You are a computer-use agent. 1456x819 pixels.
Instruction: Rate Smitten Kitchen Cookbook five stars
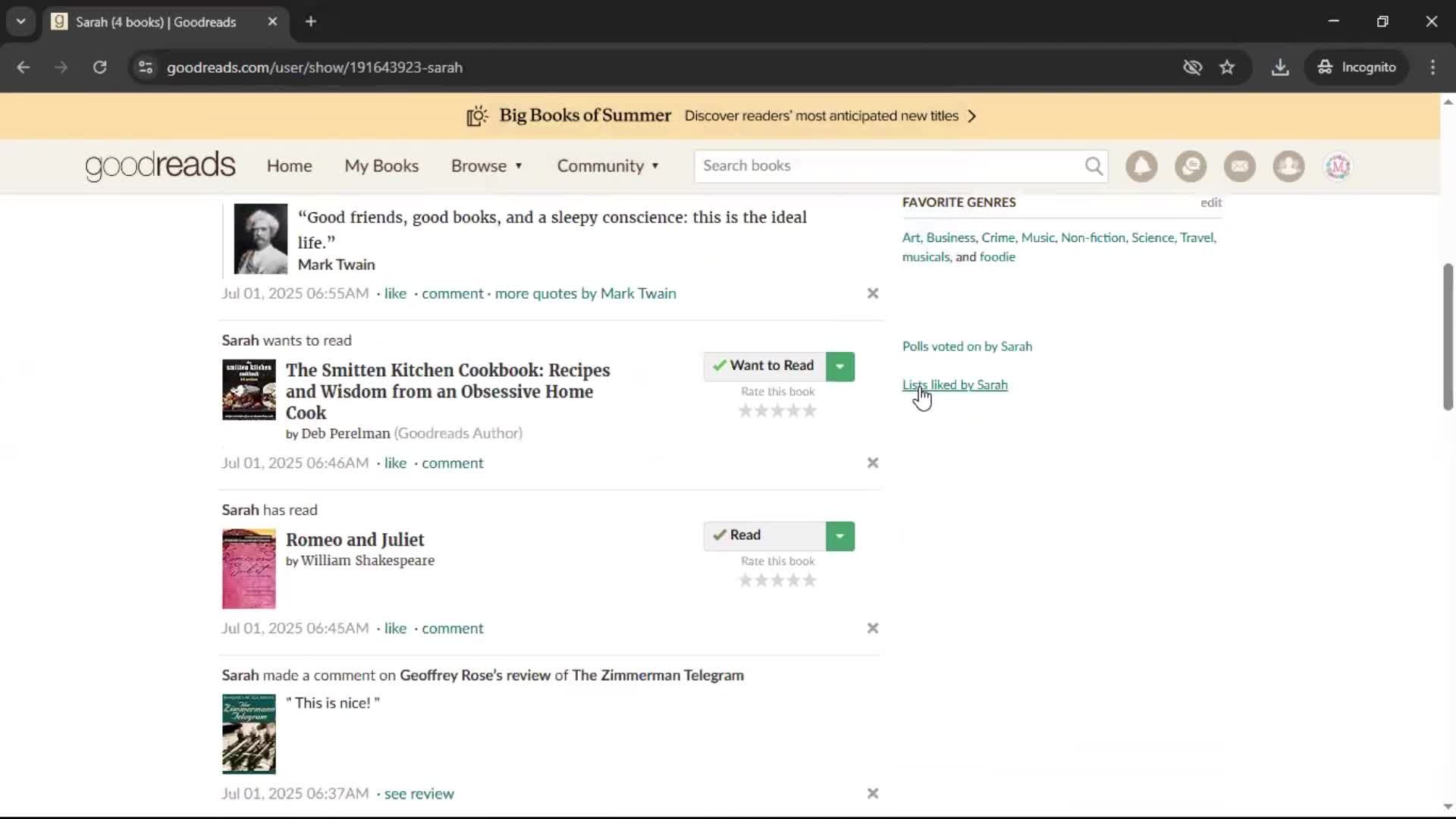[x=810, y=411]
